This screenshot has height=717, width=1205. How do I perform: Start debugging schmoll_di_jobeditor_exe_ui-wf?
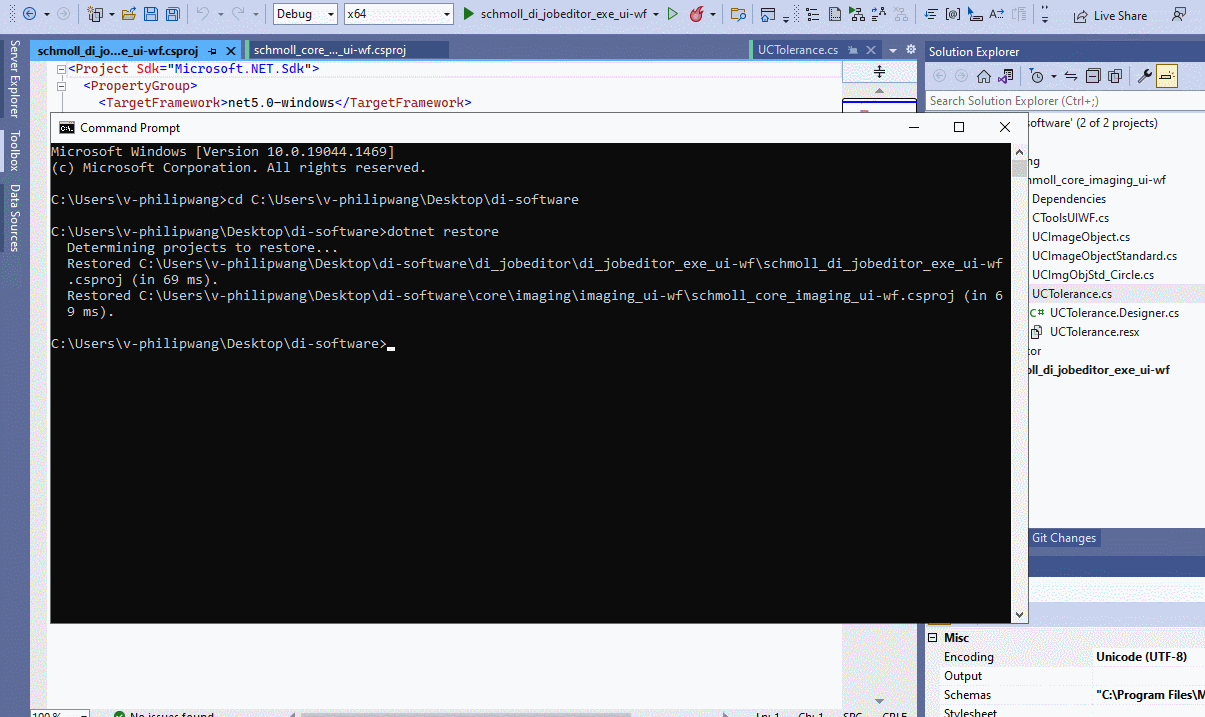point(554,14)
